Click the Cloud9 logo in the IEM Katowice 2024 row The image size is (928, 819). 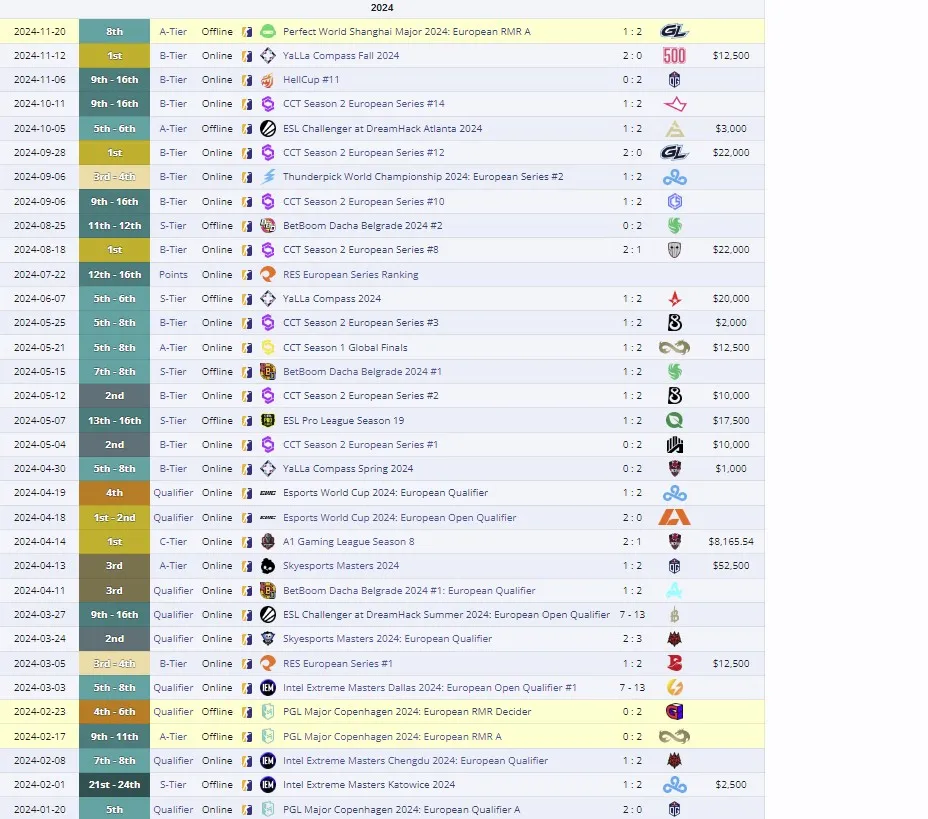click(x=675, y=785)
